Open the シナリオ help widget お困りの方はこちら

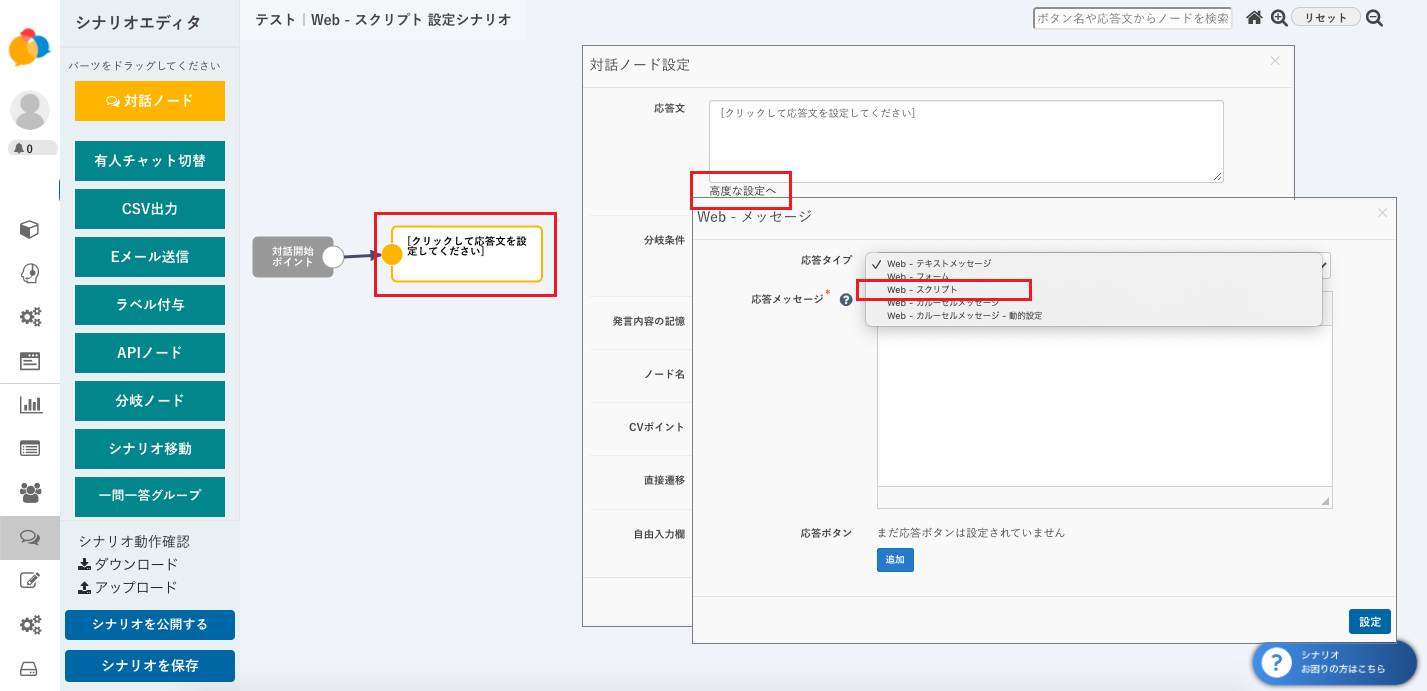[x=1335, y=662]
